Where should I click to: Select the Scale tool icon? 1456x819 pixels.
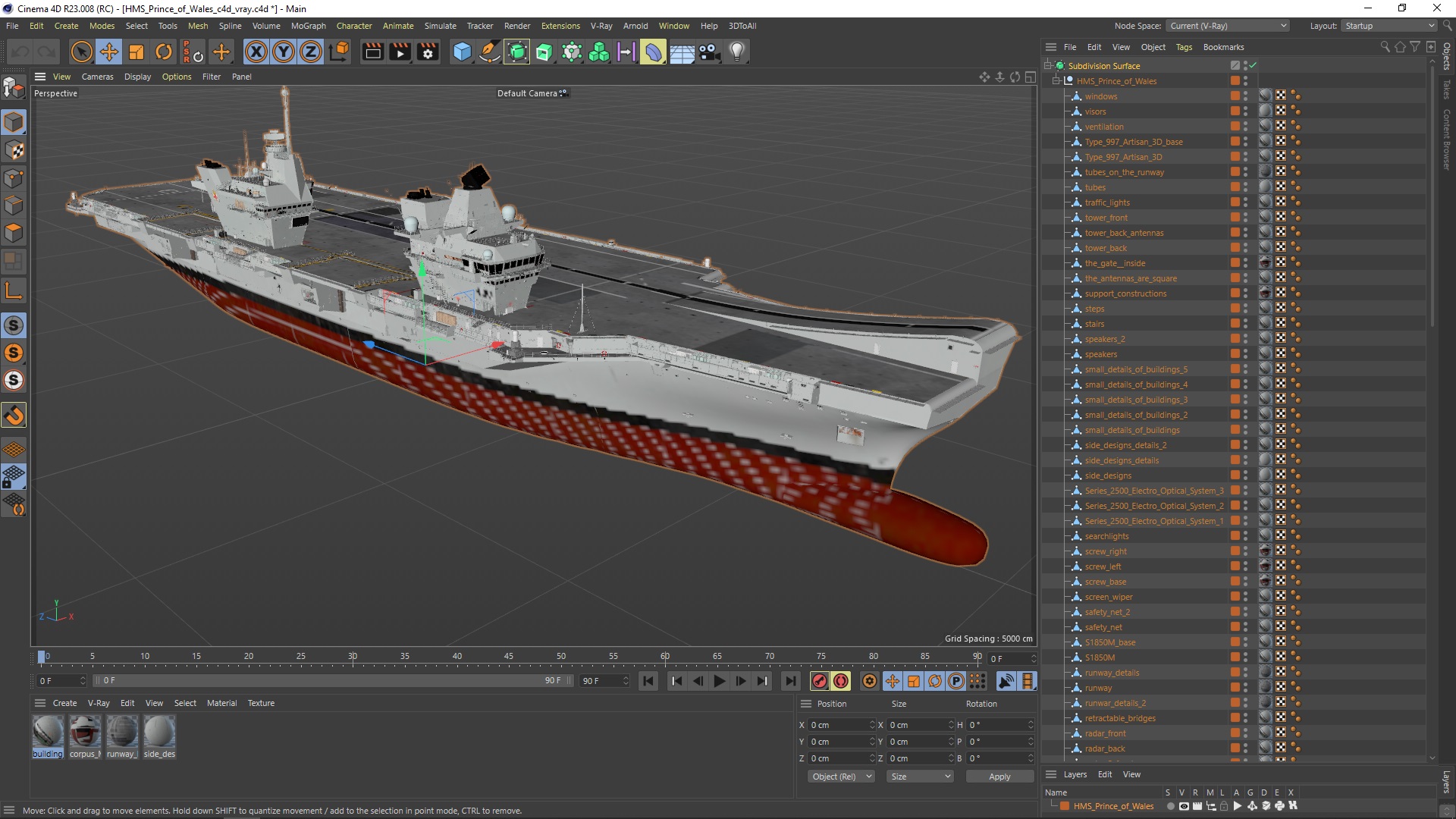pyautogui.click(x=136, y=51)
